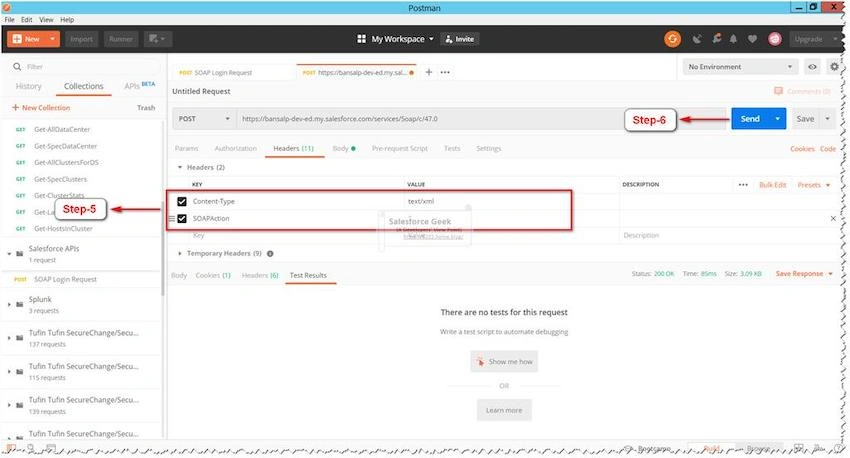Open manage environments gear icon

(x=834, y=67)
